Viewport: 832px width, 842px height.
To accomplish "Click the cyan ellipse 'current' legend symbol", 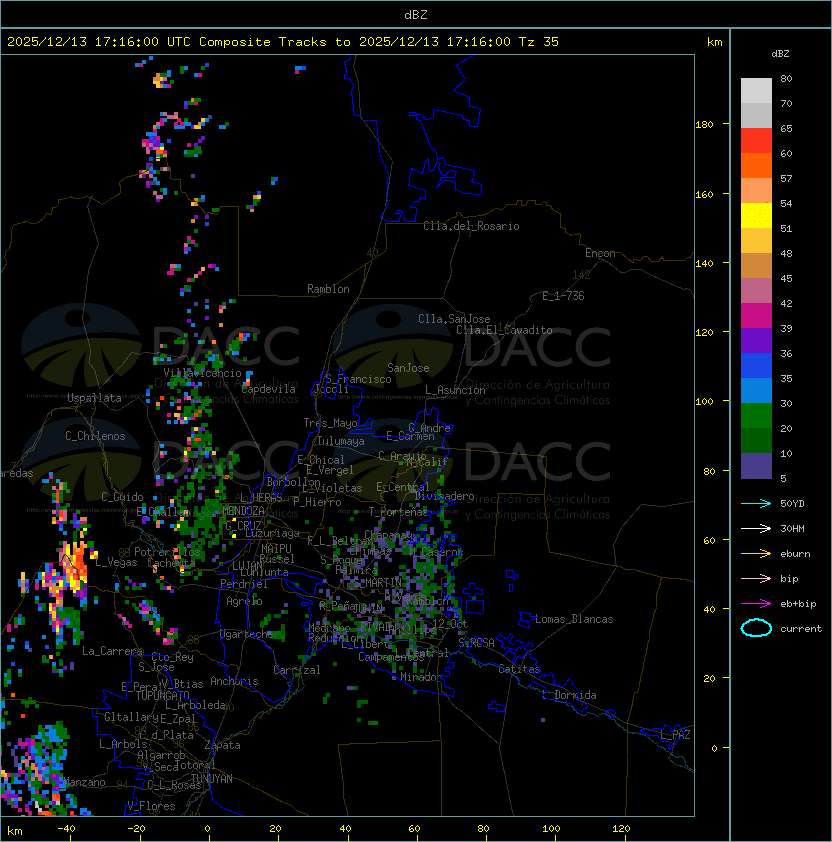I will (756, 628).
